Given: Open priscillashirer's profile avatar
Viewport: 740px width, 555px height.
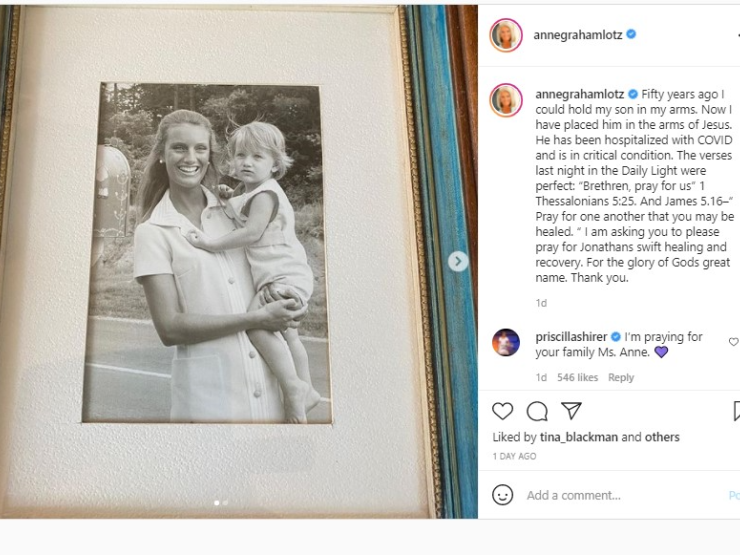Looking at the screenshot, I should [506, 342].
